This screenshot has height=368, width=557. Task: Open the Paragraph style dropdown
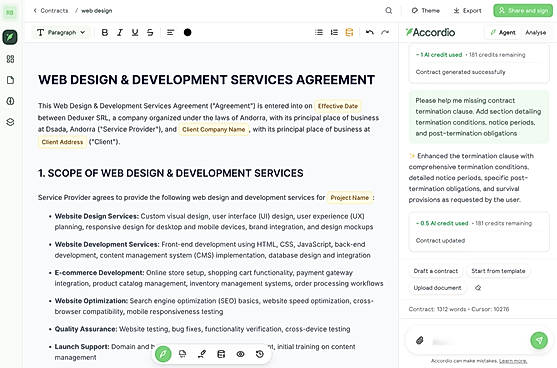pyautogui.click(x=61, y=33)
